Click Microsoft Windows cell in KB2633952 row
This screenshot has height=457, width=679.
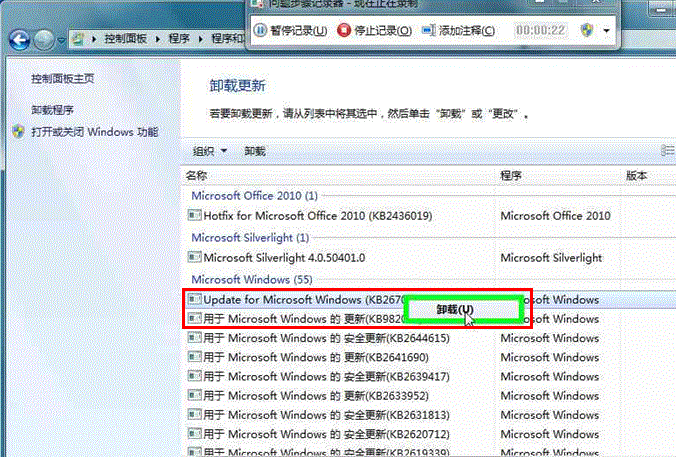[x=550, y=395]
